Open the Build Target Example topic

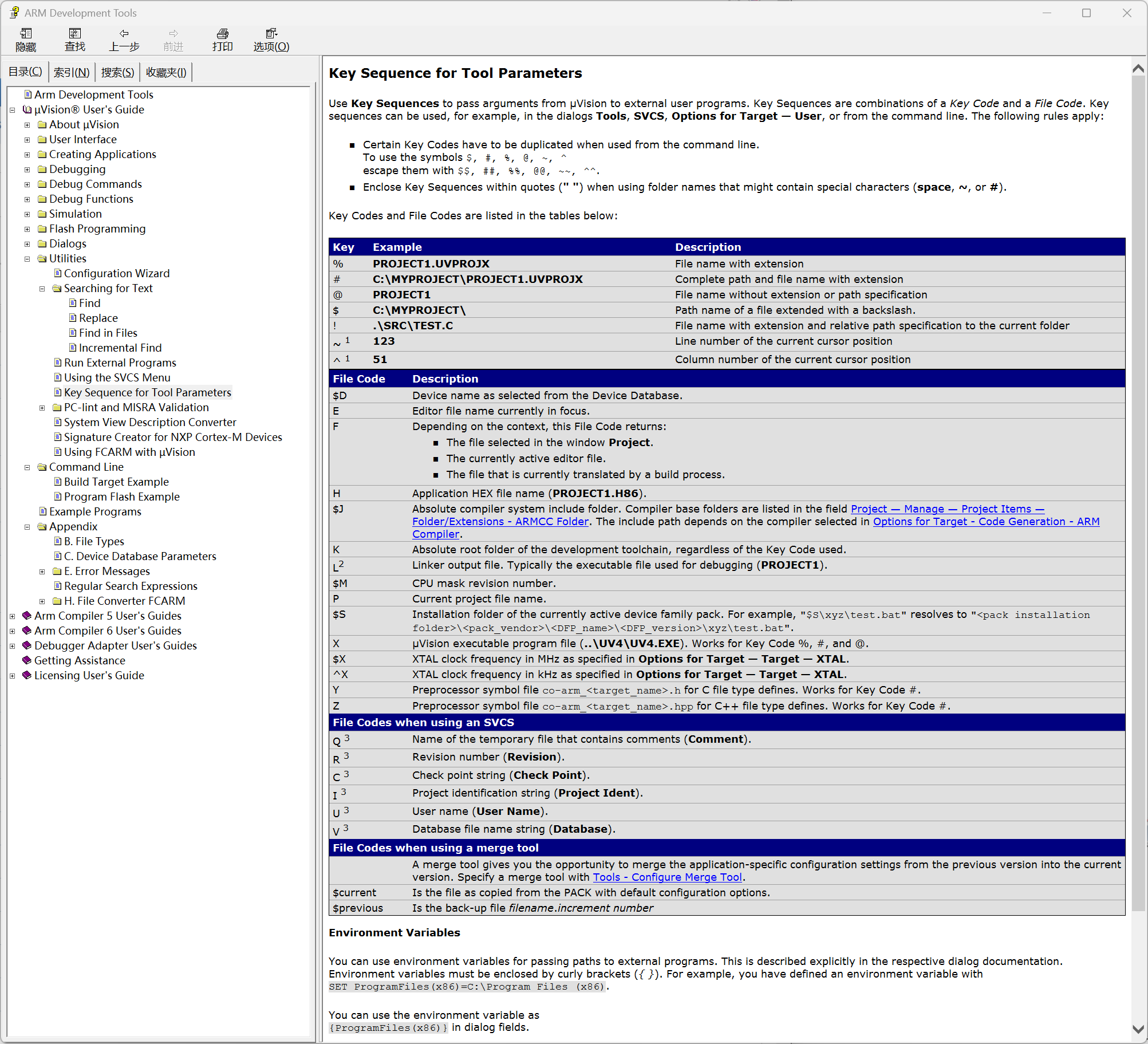(x=116, y=482)
